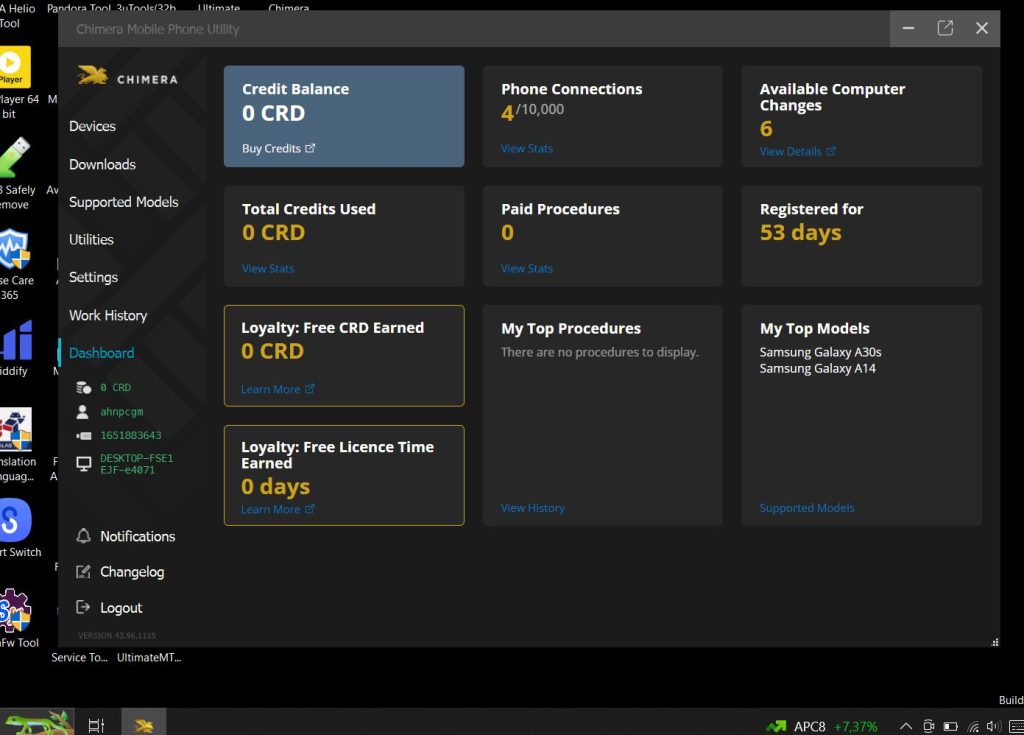The height and width of the screenshot is (735, 1024).
Task: Log out of Chimera
Action: click(121, 608)
